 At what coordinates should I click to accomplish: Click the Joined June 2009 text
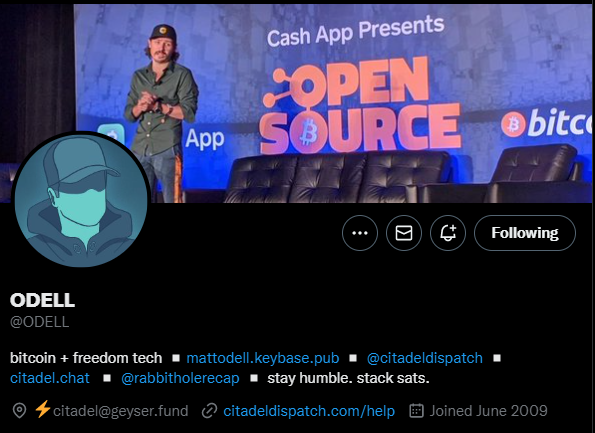(x=488, y=411)
